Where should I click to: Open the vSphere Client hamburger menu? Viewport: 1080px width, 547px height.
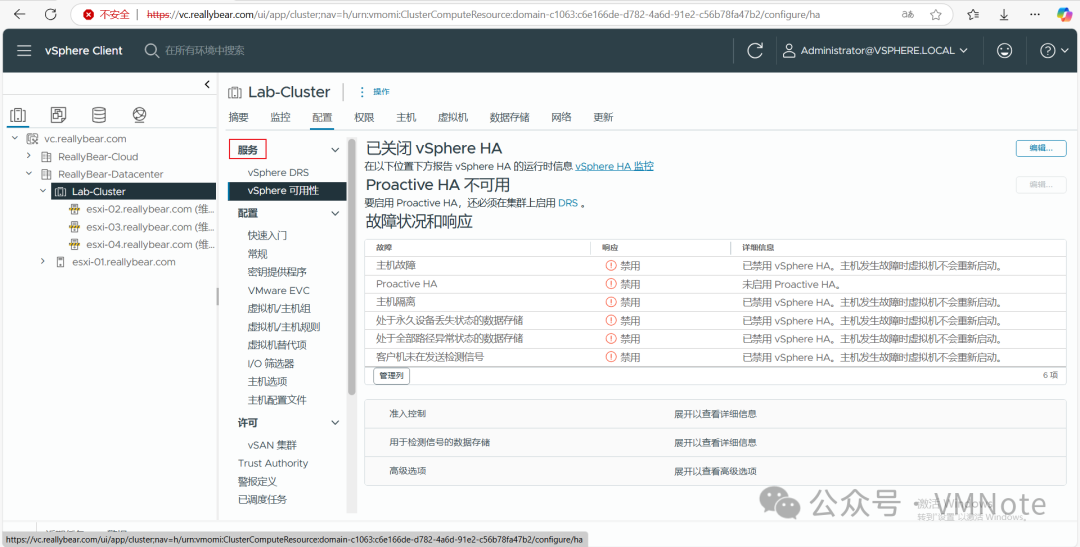24,50
